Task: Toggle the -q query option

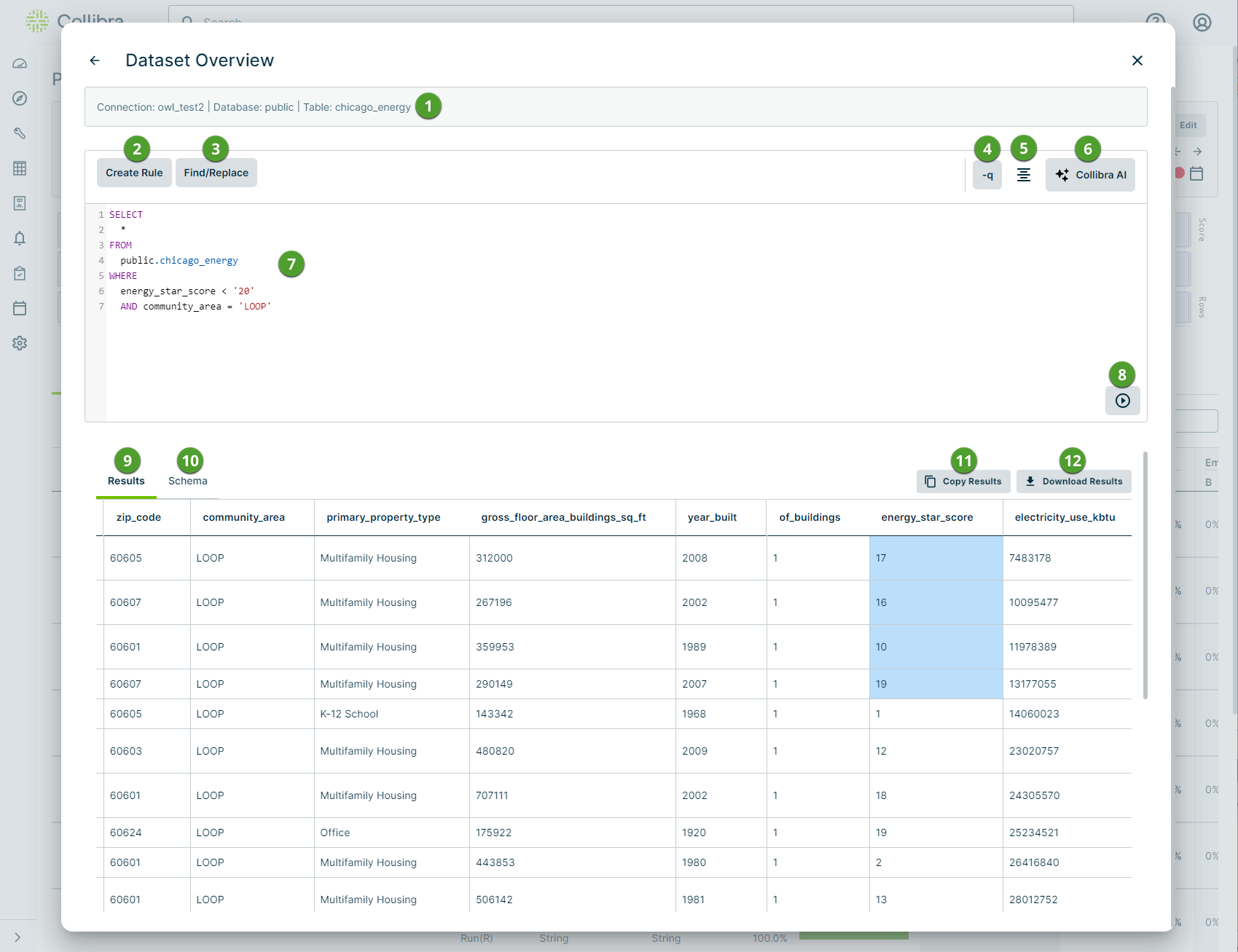Action: click(987, 175)
